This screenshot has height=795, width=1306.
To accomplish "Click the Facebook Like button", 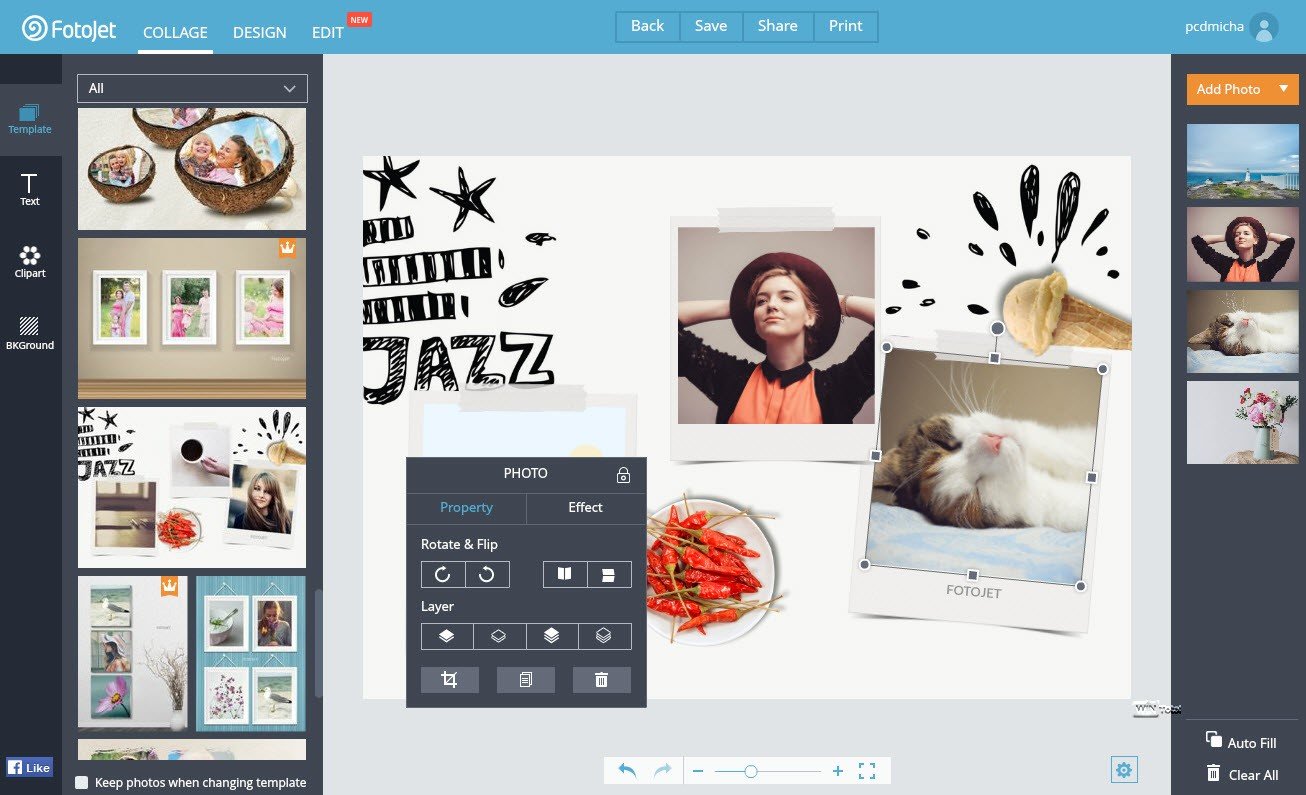I will coord(30,768).
